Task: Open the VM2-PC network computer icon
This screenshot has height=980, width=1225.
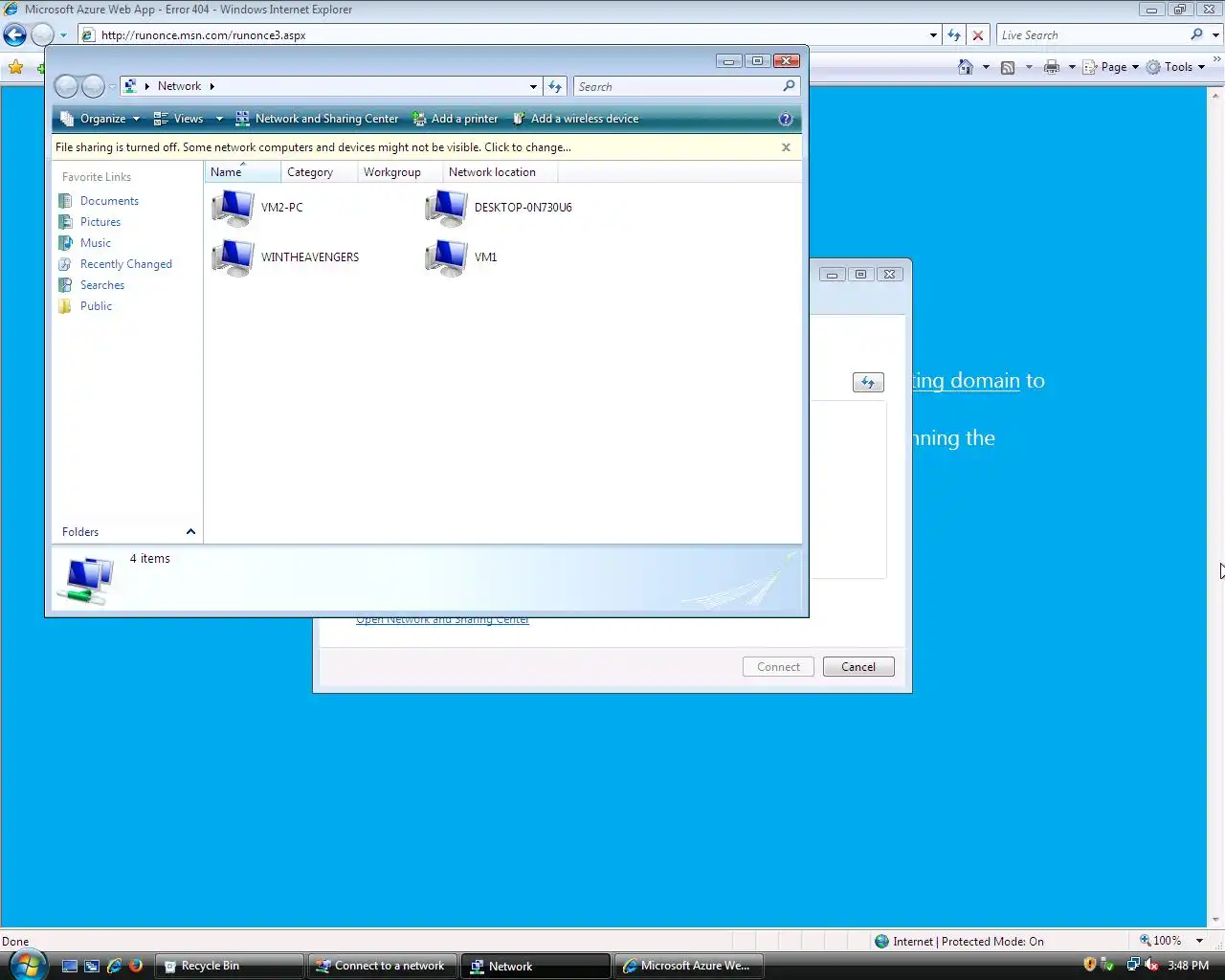Action: coord(233,208)
